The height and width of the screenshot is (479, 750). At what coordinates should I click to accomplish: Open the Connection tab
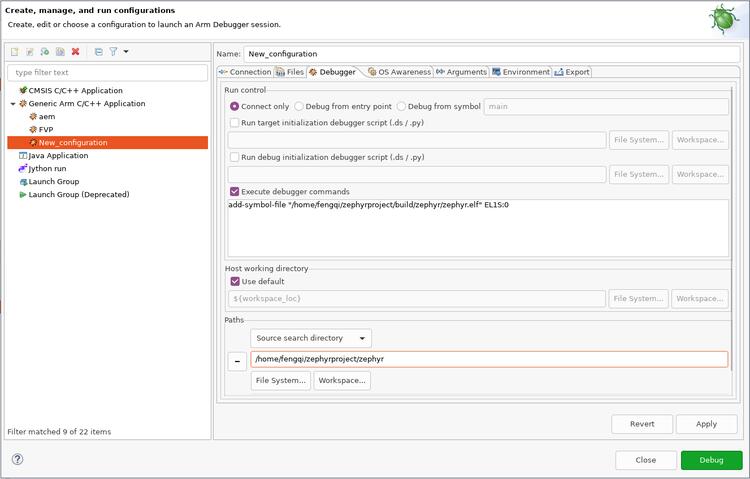pyautogui.click(x=245, y=72)
